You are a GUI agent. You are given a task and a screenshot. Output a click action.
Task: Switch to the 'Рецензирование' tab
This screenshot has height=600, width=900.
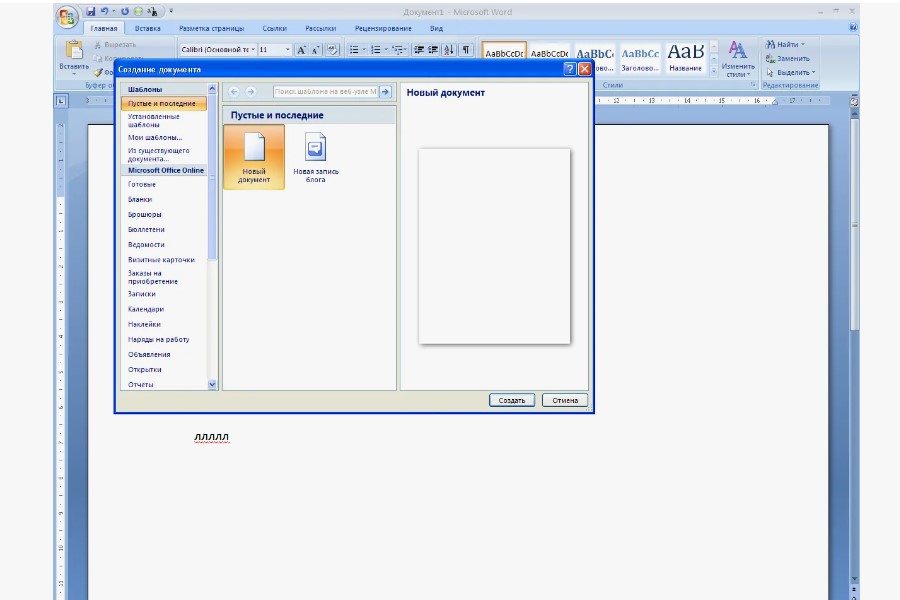coord(382,28)
